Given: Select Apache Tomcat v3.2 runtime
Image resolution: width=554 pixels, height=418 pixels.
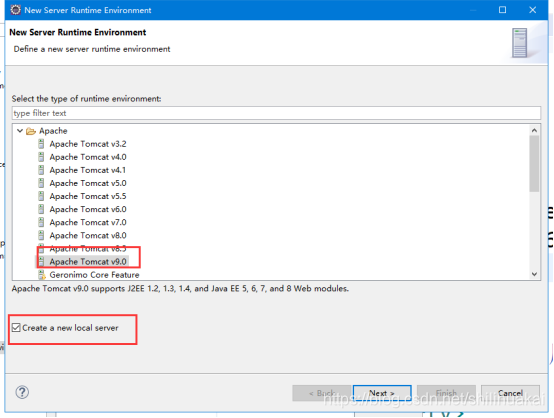Looking at the screenshot, I should [88, 144].
